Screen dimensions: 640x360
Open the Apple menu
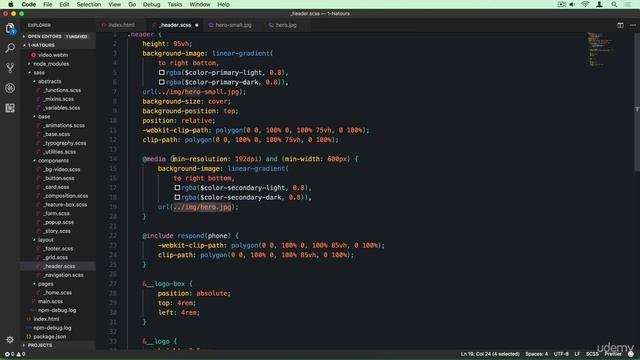coord(11,4)
